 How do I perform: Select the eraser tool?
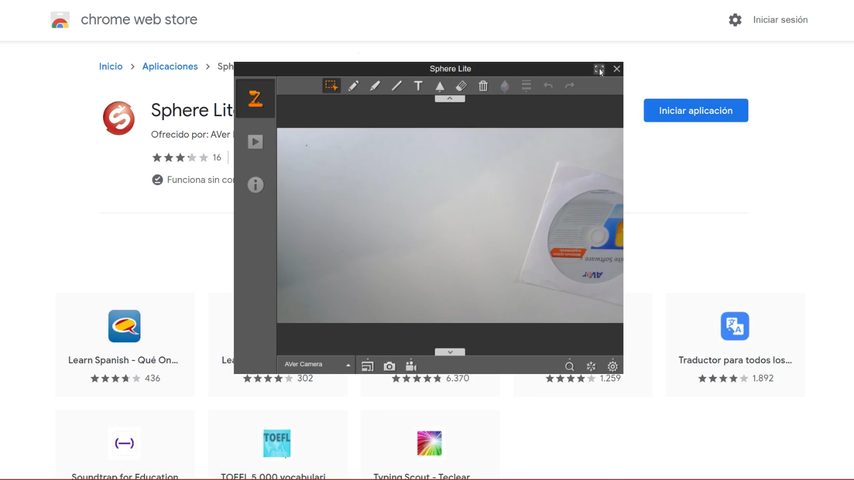point(461,86)
